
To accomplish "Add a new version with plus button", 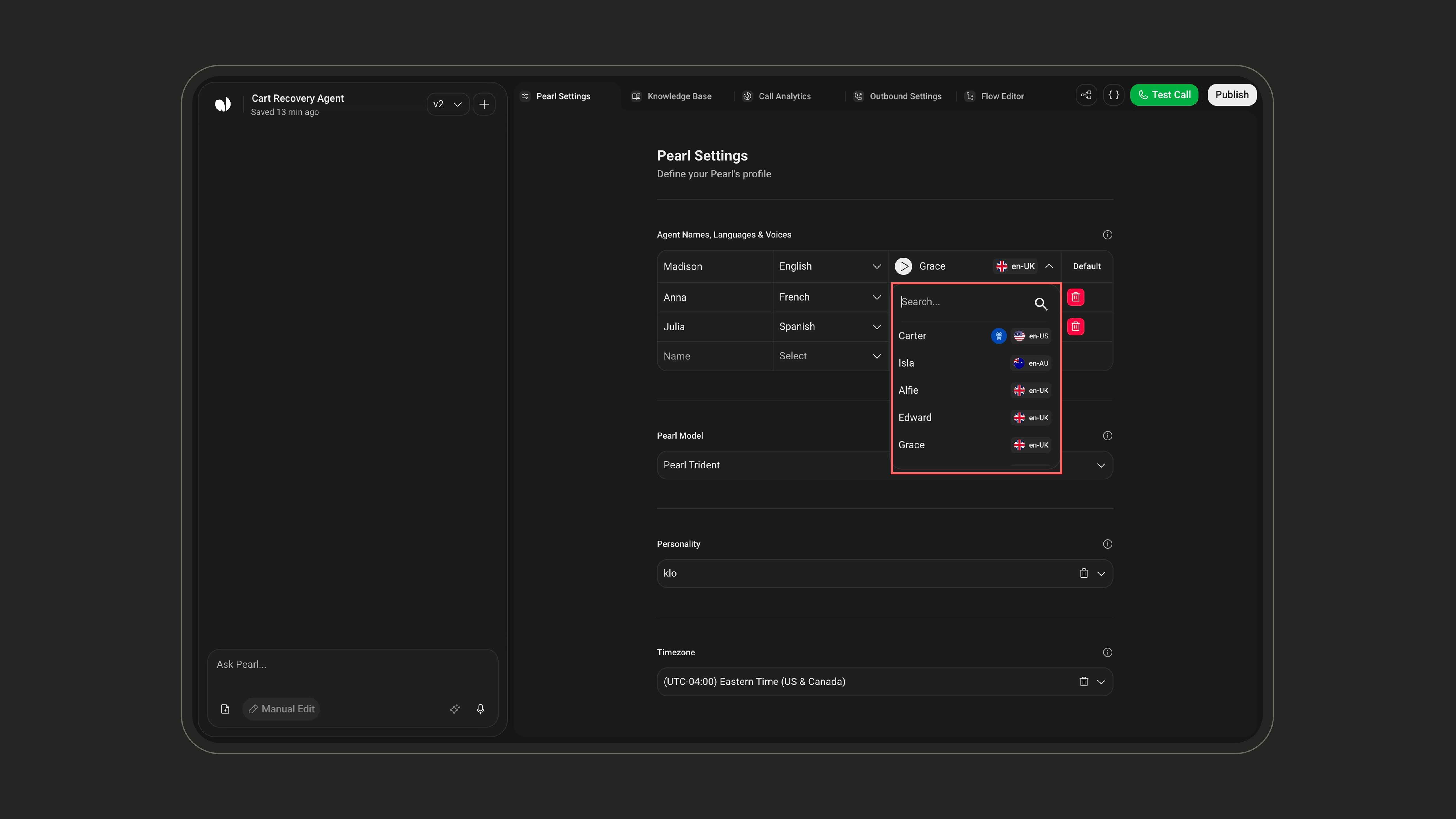I will pyautogui.click(x=484, y=104).
